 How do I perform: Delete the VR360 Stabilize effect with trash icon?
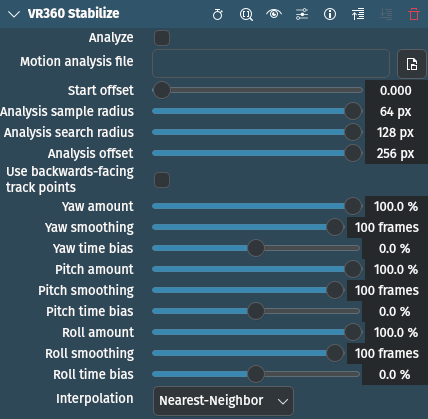414,14
